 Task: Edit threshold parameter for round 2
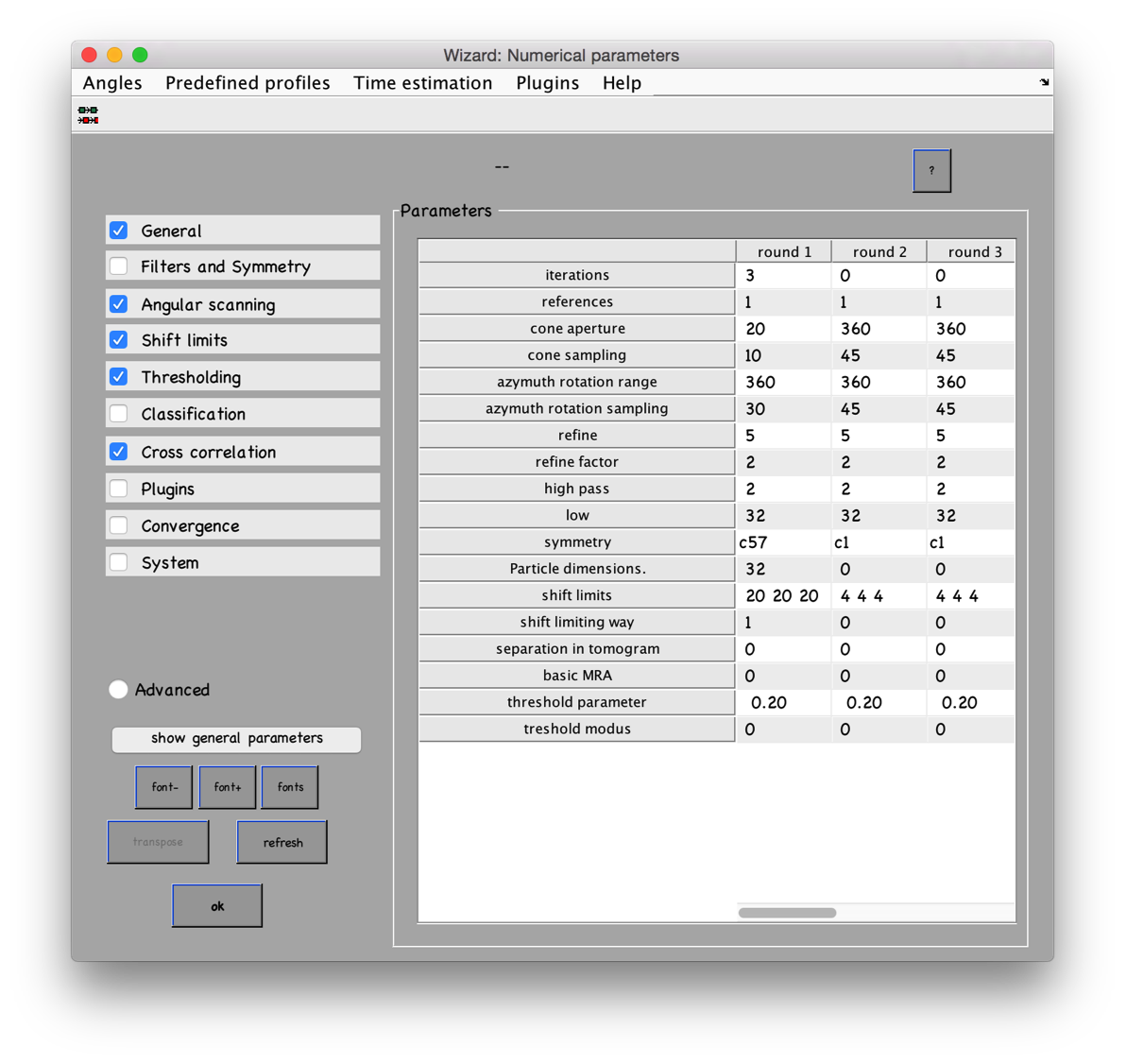tap(879, 702)
